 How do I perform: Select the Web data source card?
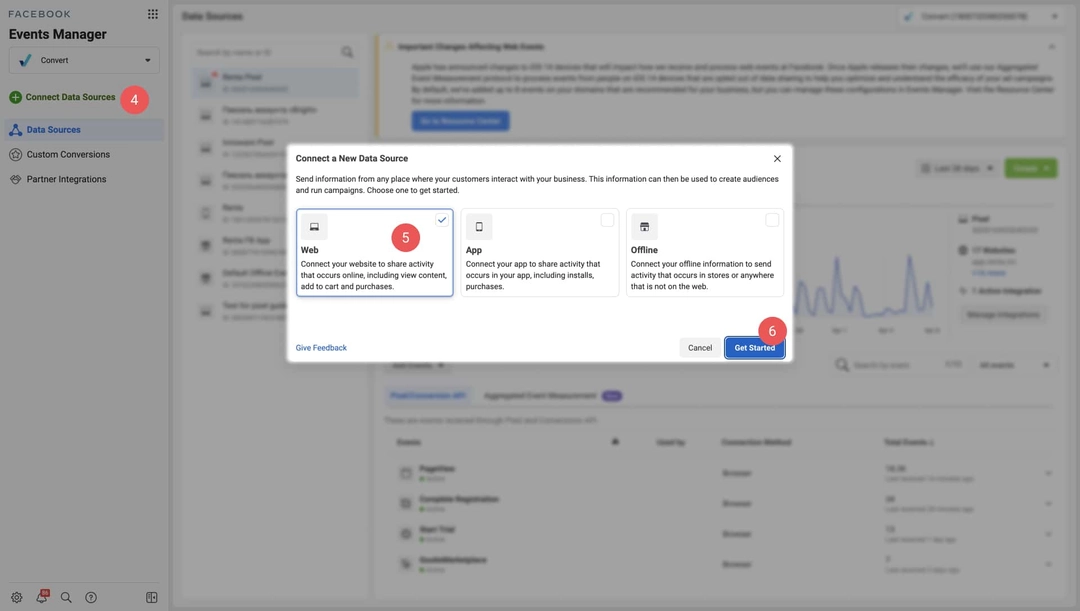tap(375, 253)
